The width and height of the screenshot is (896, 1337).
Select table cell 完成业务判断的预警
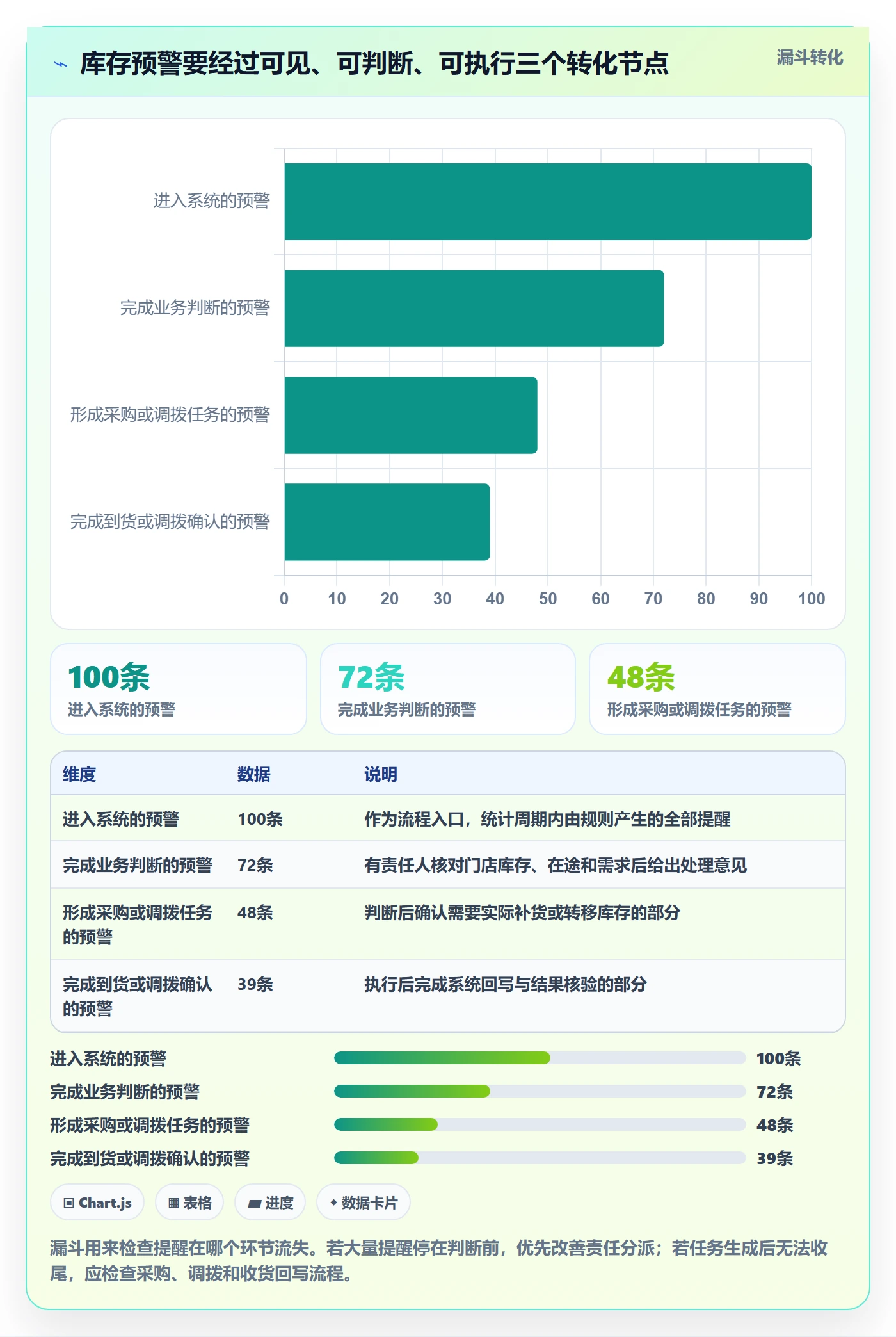coord(138,865)
